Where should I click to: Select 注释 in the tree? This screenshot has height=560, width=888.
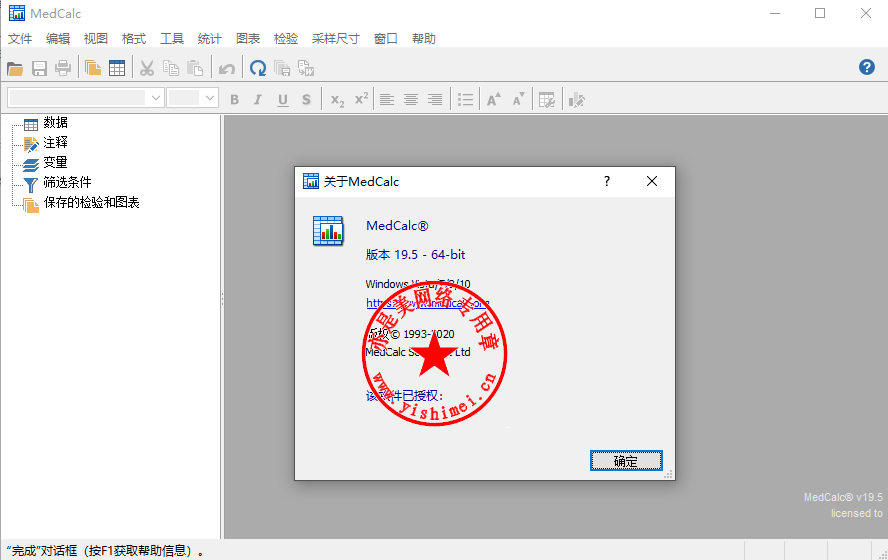(56, 142)
